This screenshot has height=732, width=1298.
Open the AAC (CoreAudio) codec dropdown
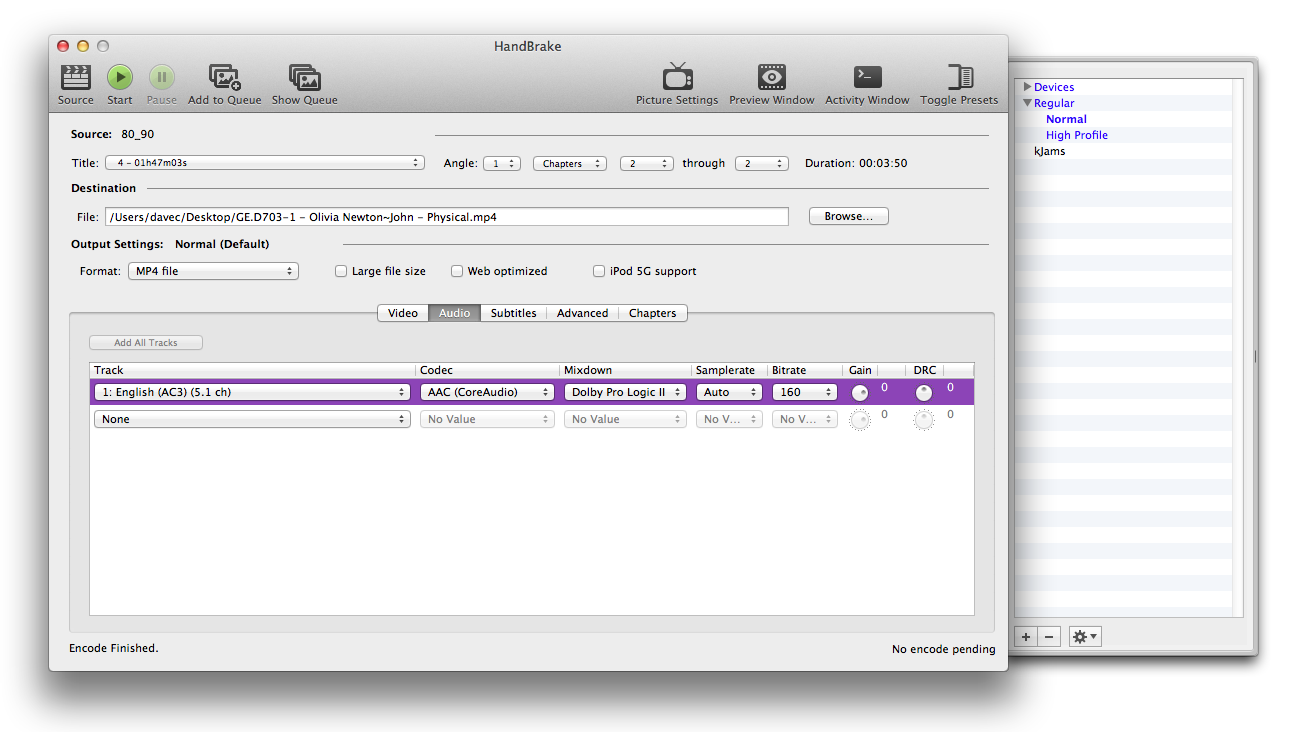pyautogui.click(x=487, y=392)
